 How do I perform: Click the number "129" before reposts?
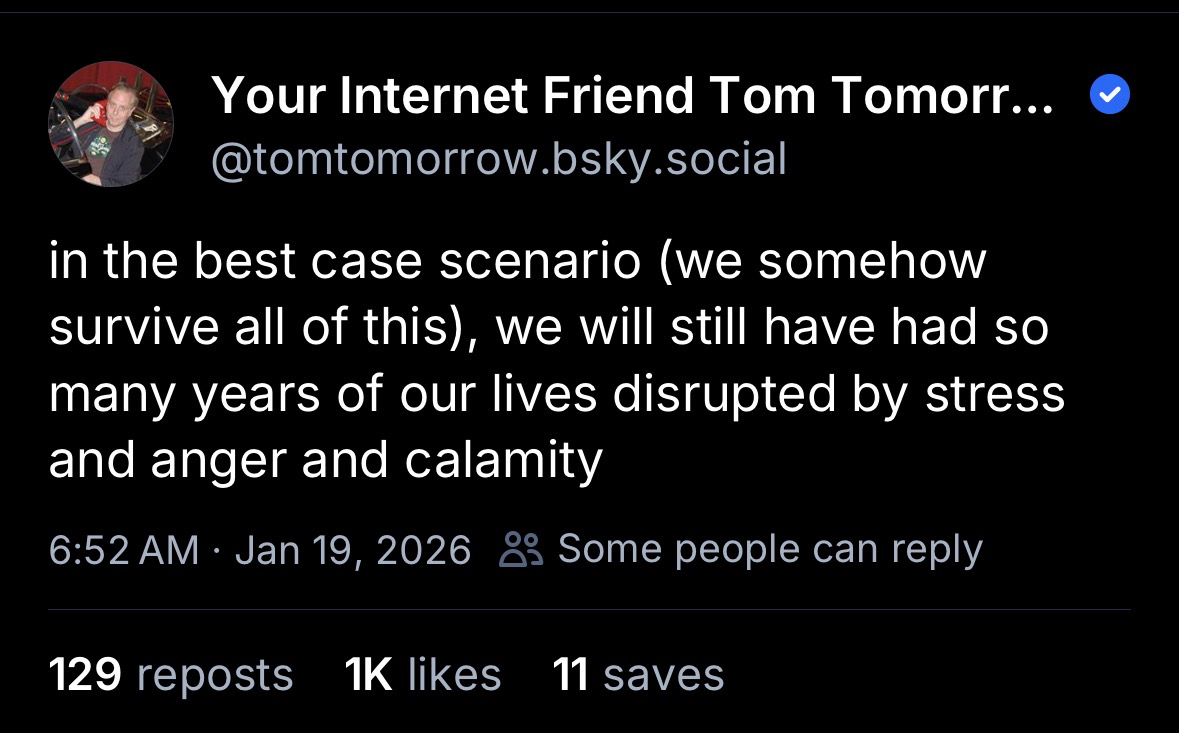point(85,675)
